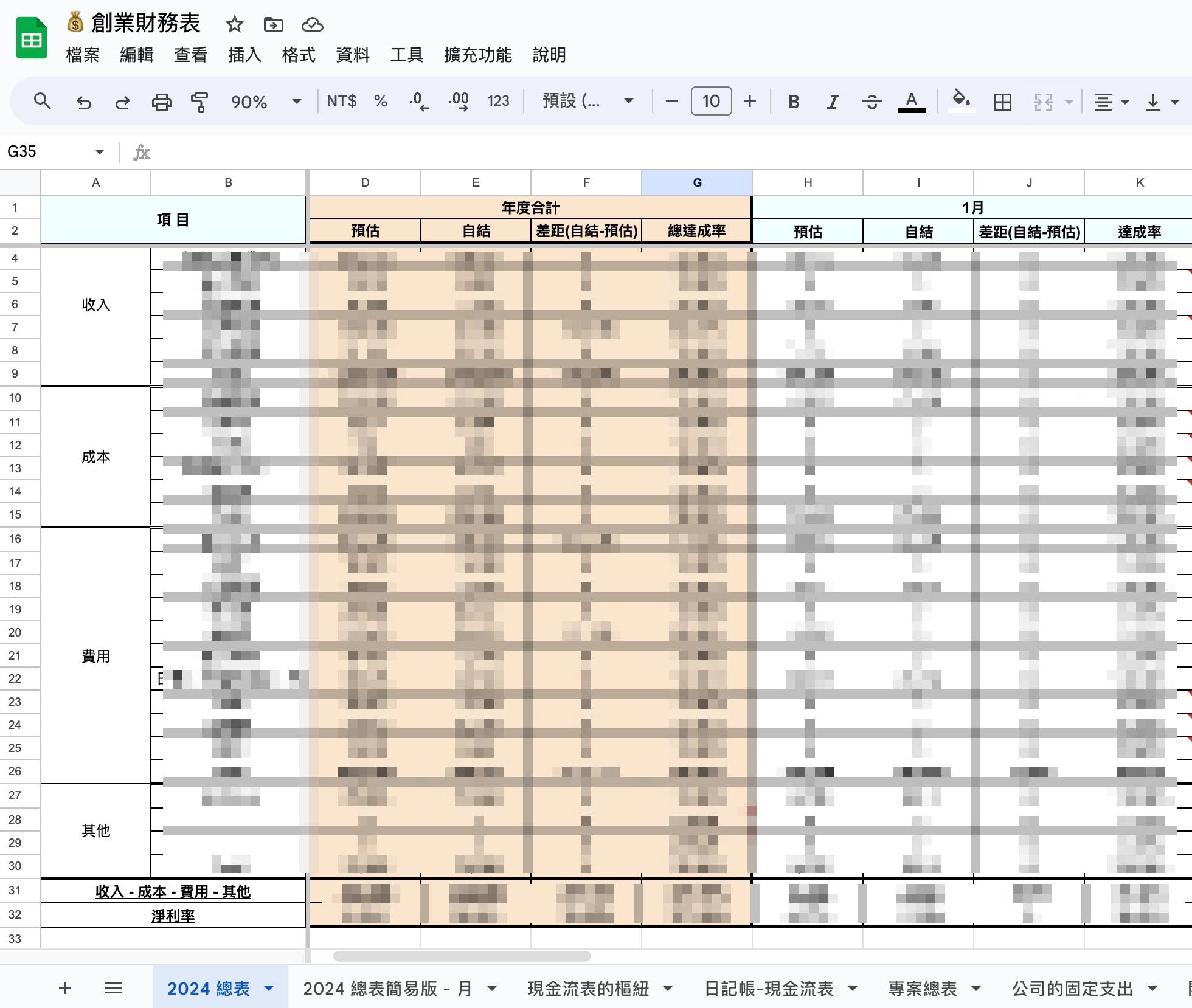Format as NT$ currency
The image size is (1192, 1008).
tap(341, 101)
